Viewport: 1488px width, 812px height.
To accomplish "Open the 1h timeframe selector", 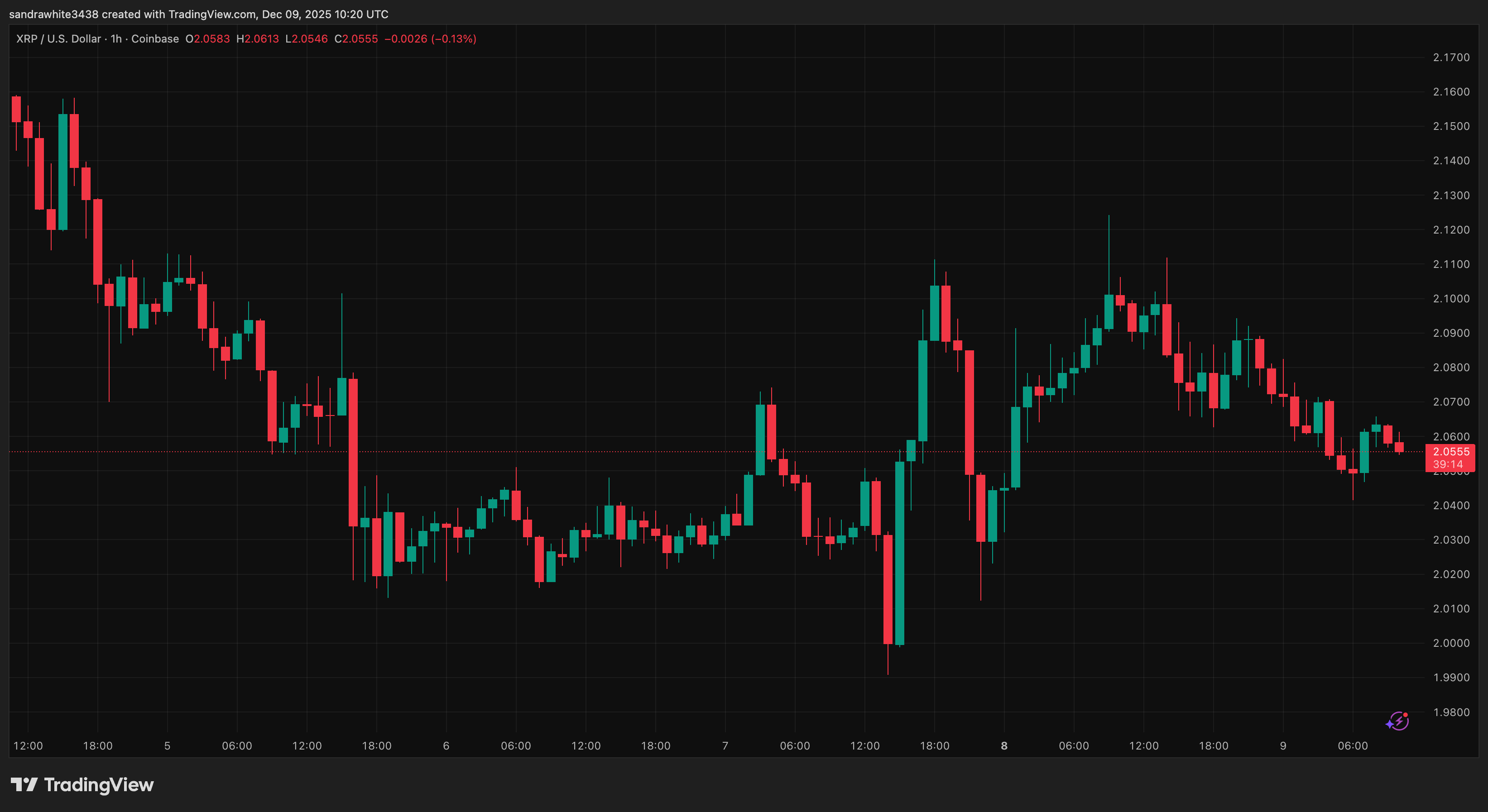I will (117, 38).
